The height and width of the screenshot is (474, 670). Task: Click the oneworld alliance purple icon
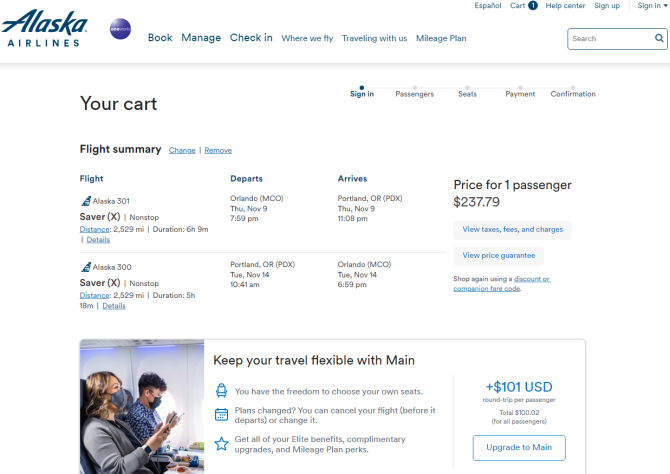[x=120, y=29]
